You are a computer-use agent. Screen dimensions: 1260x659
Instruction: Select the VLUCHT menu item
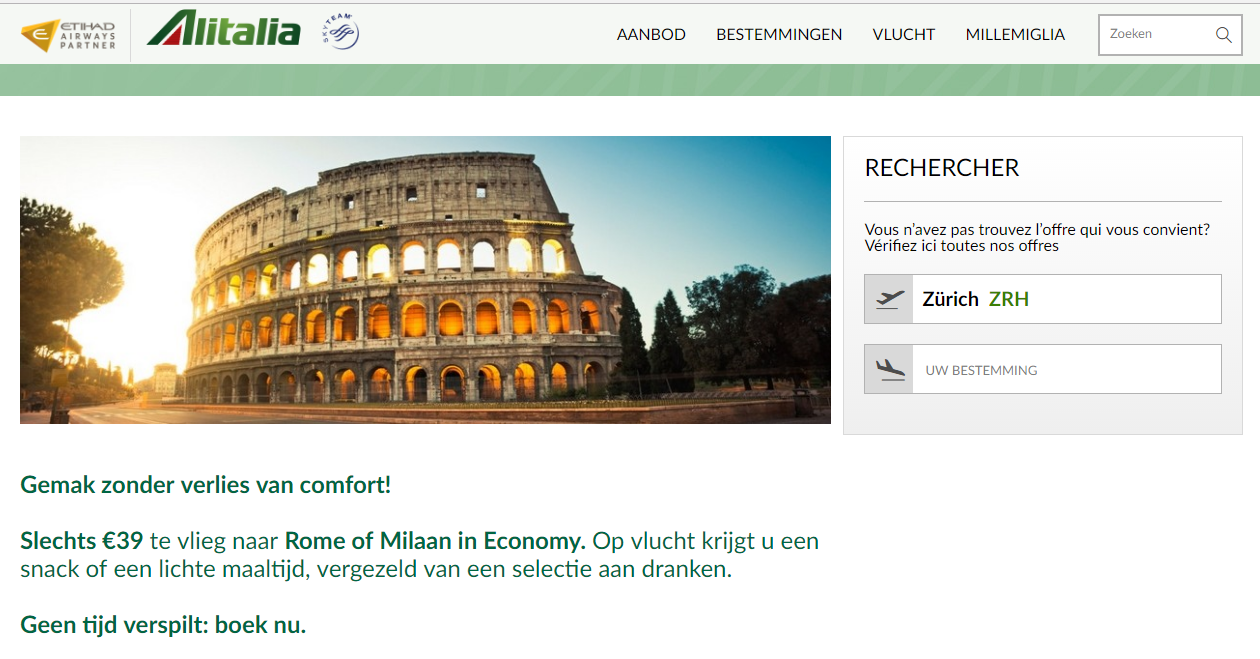click(x=904, y=34)
